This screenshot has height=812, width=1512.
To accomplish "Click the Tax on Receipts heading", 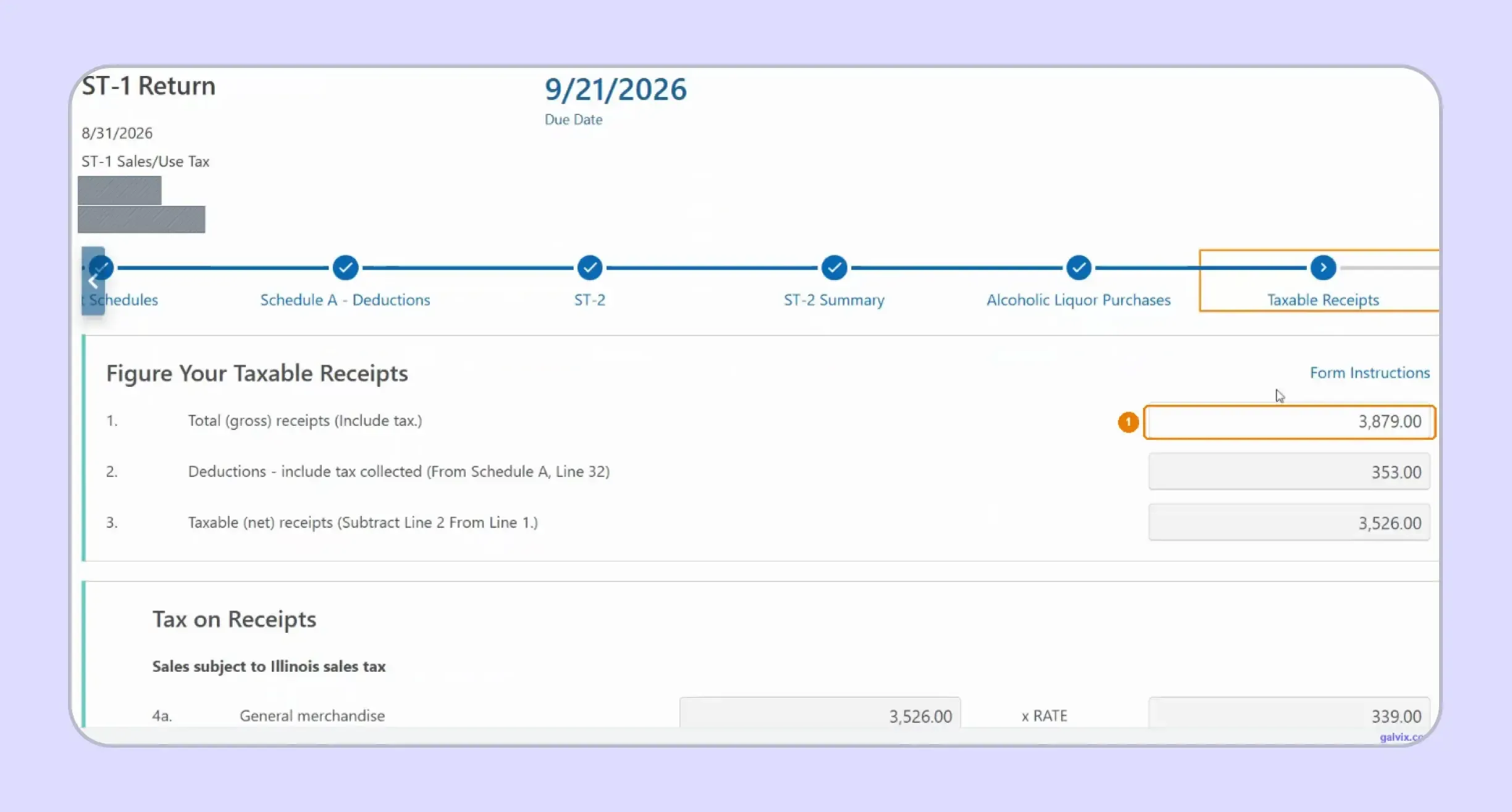I will point(234,619).
